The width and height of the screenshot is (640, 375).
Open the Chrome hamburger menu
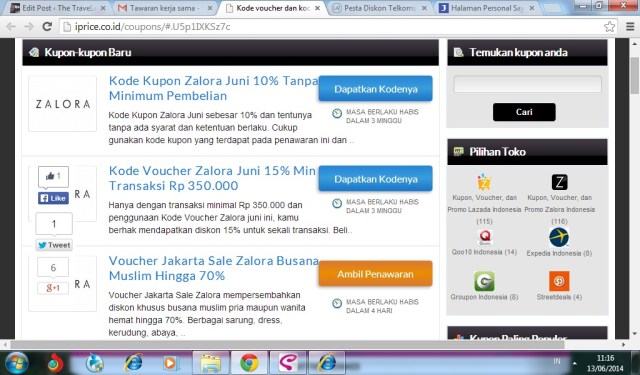click(x=630, y=27)
